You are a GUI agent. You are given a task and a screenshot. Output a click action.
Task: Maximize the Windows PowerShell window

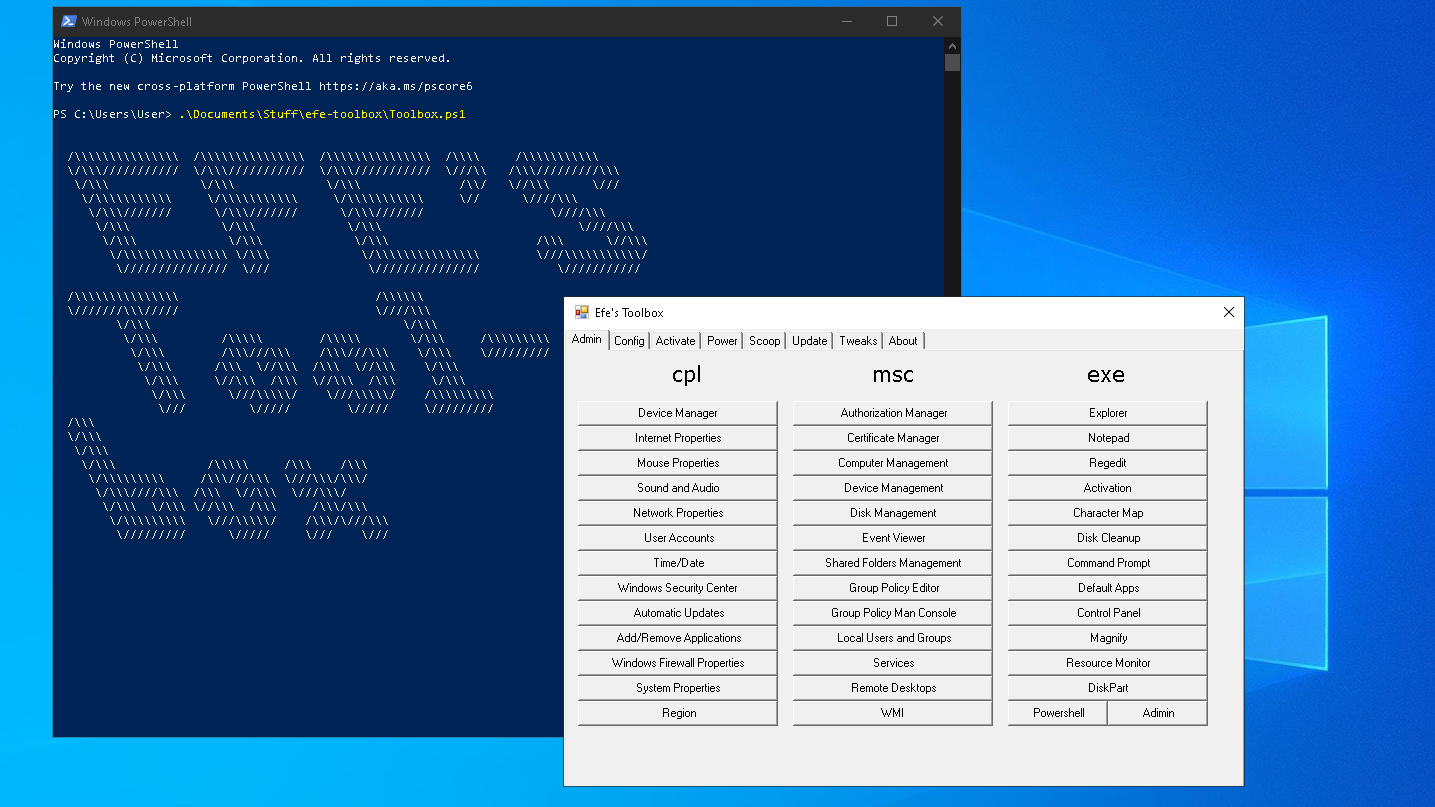(x=892, y=21)
